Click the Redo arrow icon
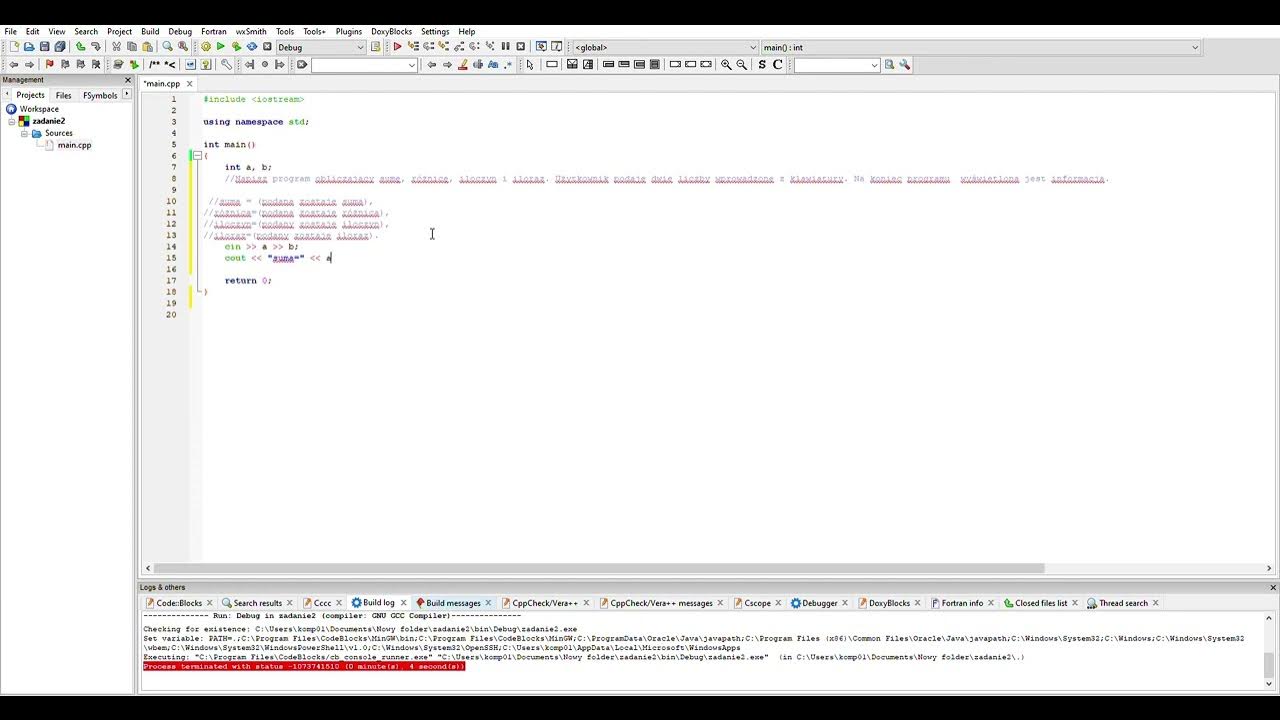The width and height of the screenshot is (1280, 720). pyautogui.click(x=96, y=47)
